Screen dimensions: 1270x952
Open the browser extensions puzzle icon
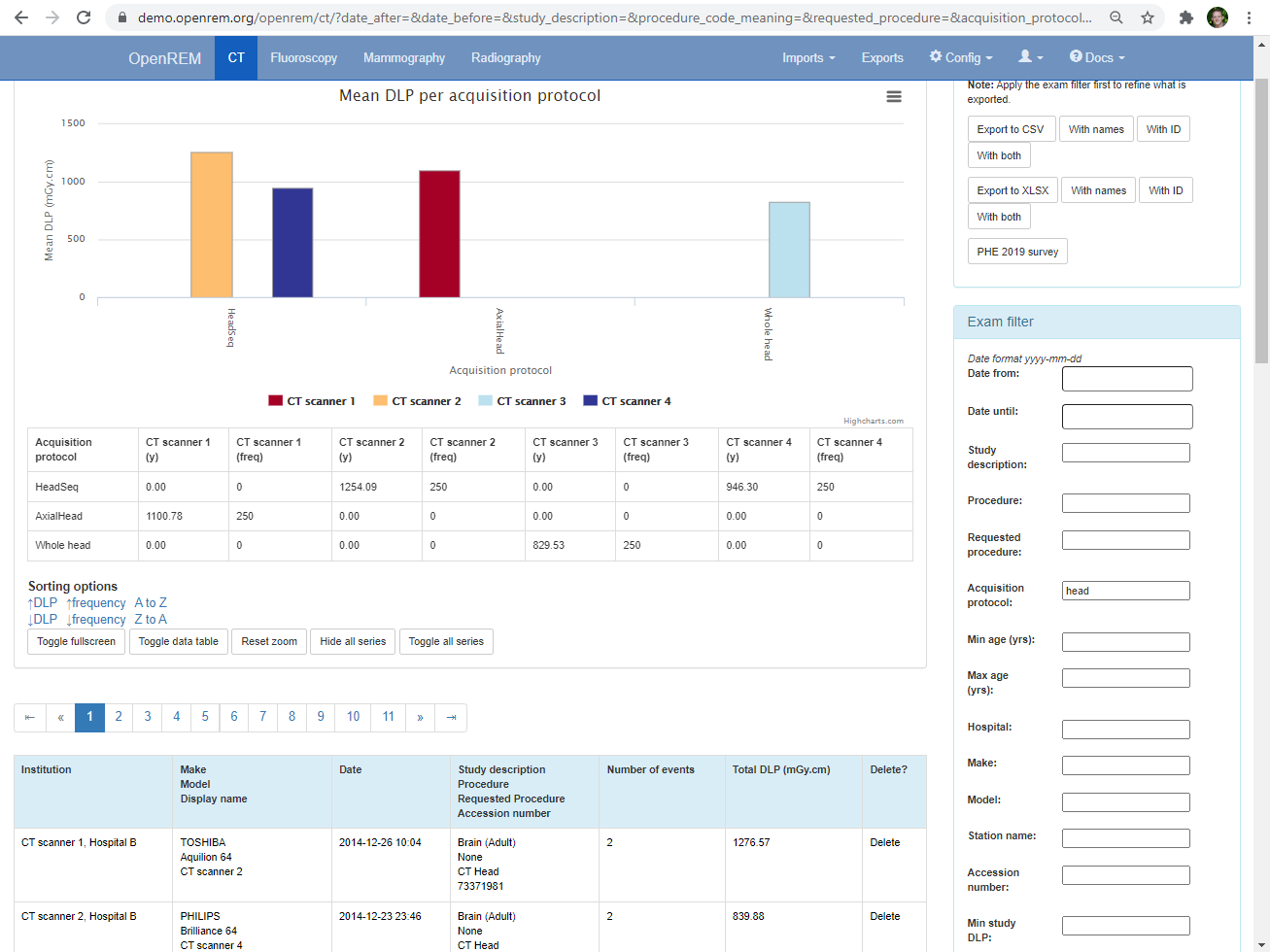[x=1187, y=17]
